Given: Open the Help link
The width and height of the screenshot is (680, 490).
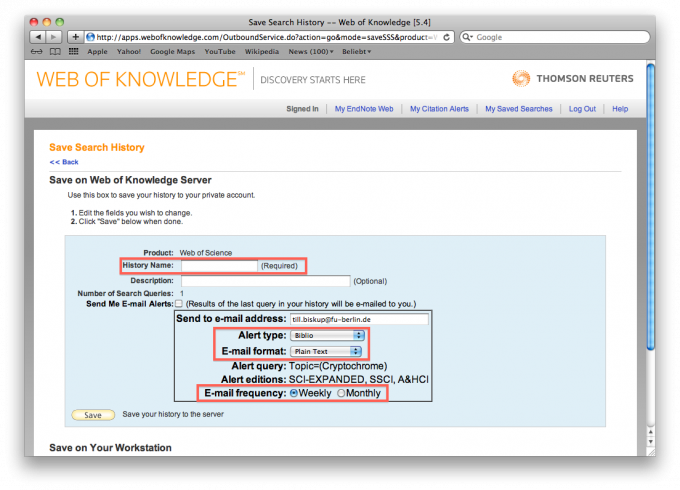Looking at the screenshot, I should click(620, 109).
